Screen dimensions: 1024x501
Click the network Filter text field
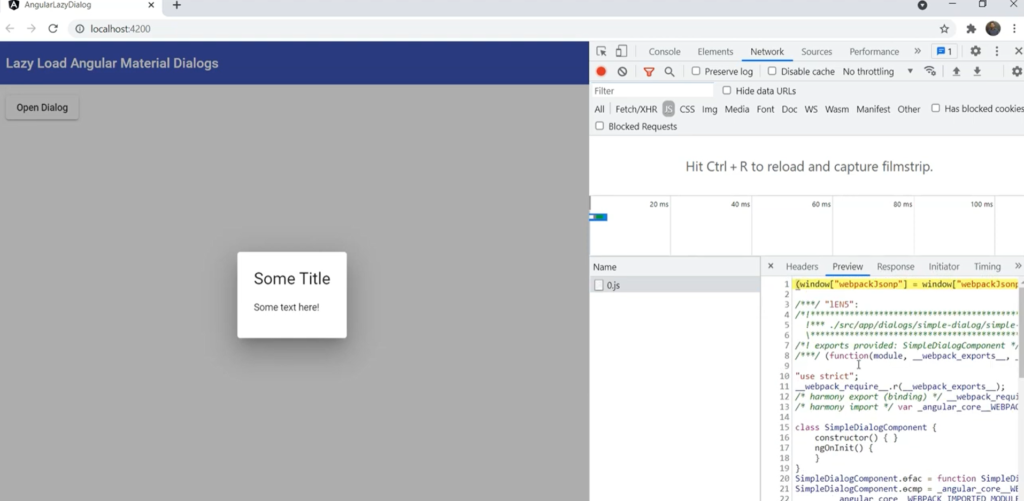click(x=652, y=91)
